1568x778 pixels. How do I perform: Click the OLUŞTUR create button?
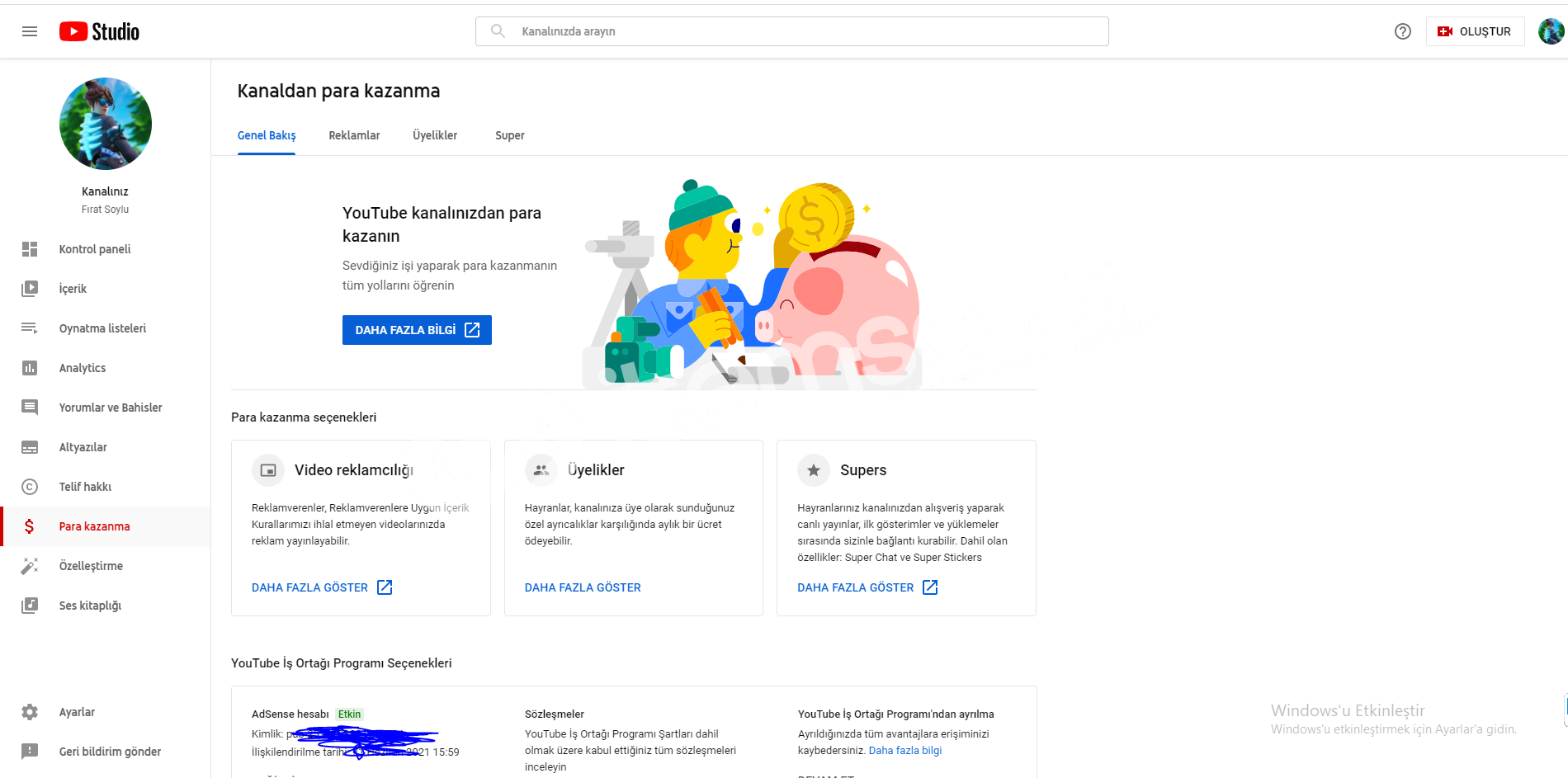point(1475,31)
